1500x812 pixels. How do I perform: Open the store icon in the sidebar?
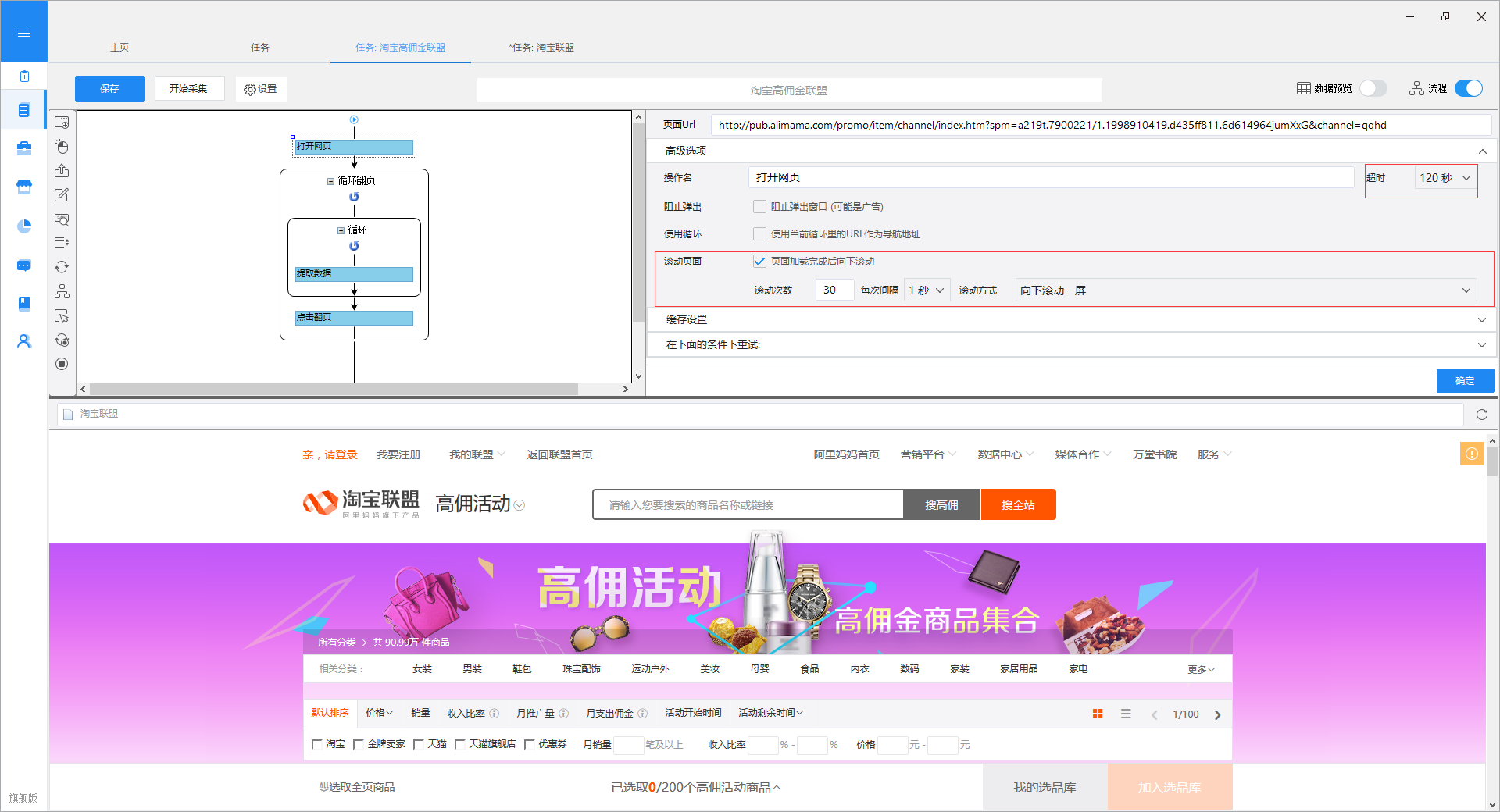[x=24, y=187]
